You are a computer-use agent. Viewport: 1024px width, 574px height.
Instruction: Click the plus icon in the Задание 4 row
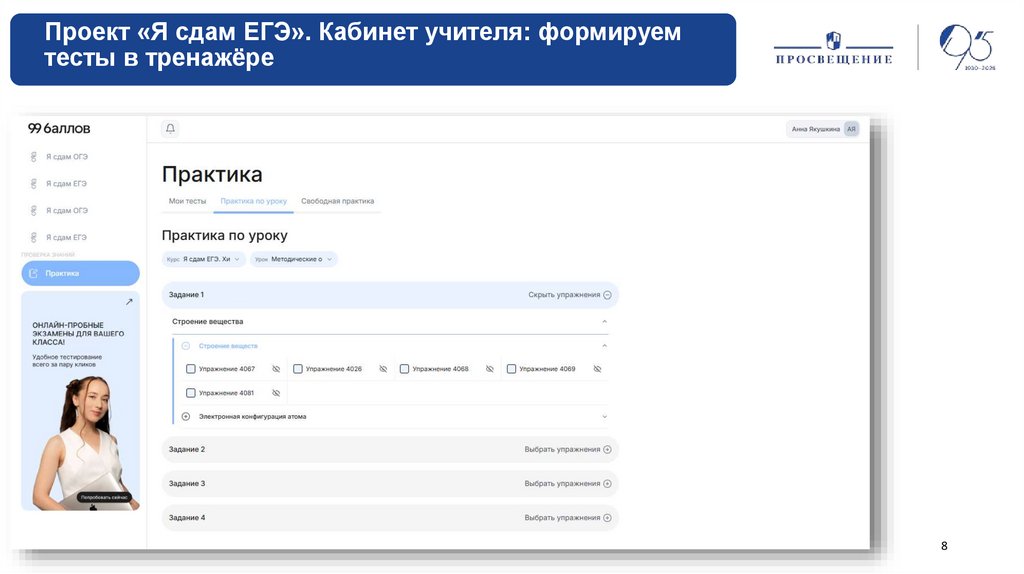pyautogui.click(x=607, y=518)
